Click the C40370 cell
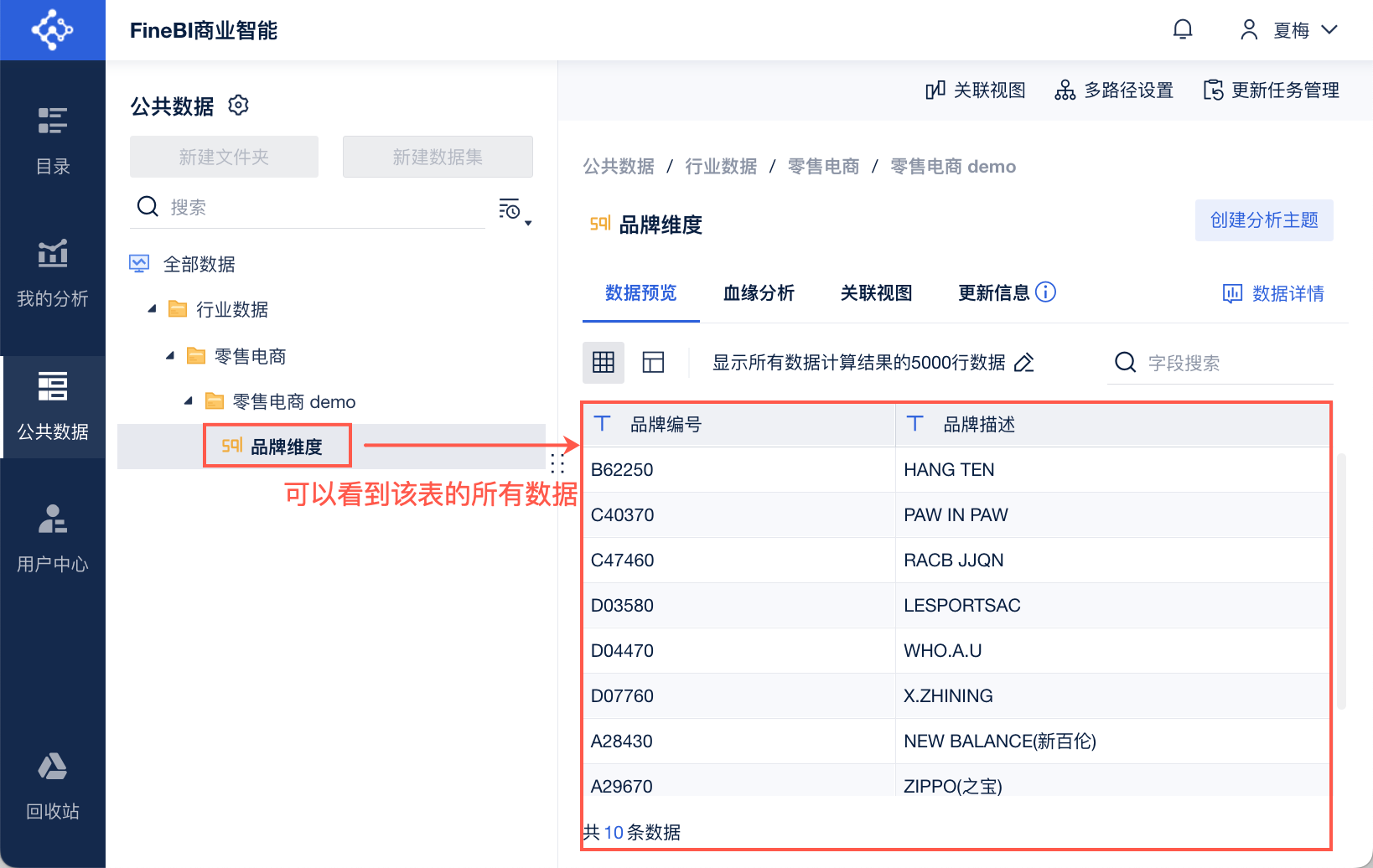This screenshot has height=868, width=1373. (739, 514)
